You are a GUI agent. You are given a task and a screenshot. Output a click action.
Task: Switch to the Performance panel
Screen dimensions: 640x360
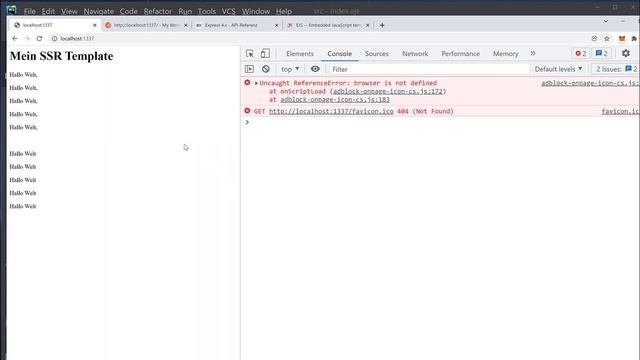coord(460,53)
